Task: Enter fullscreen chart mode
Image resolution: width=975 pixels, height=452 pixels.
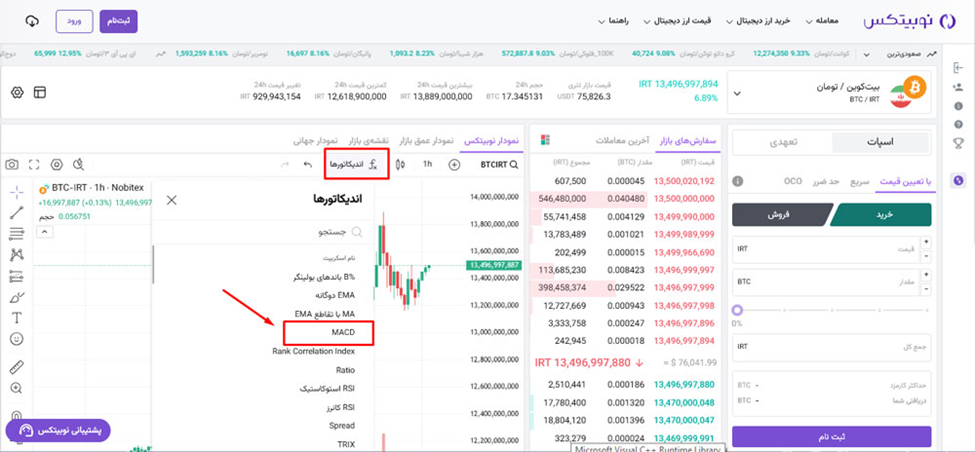Action: [34, 165]
